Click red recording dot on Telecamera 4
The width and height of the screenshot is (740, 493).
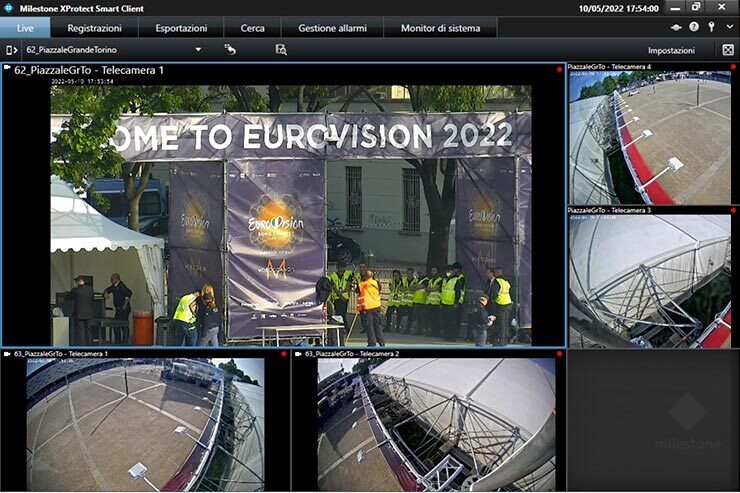click(731, 67)
